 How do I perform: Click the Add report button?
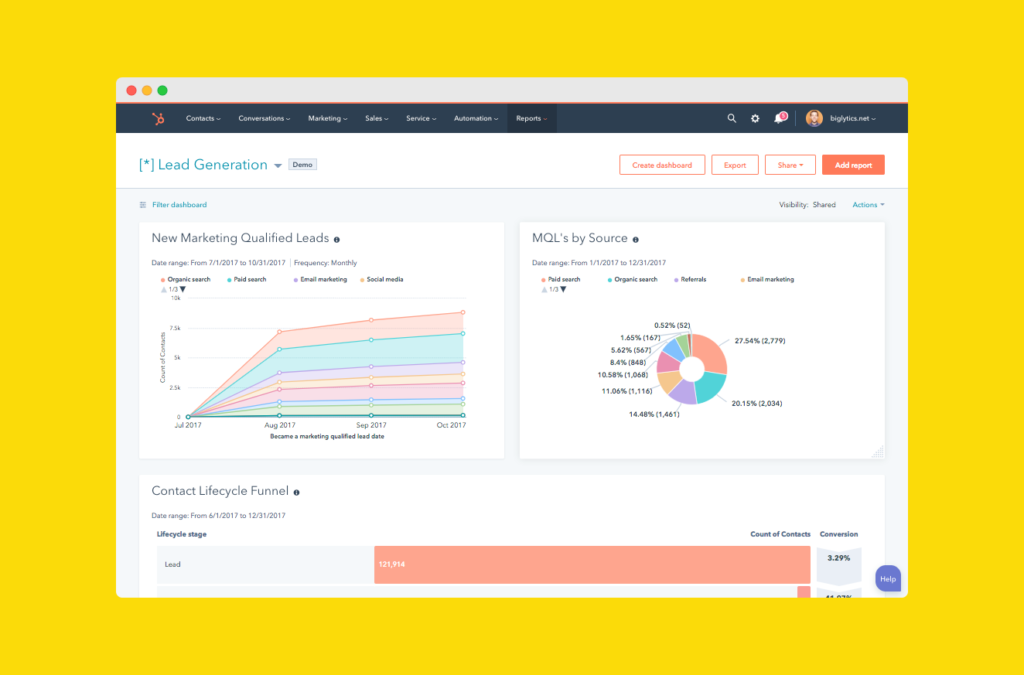click(x=853, y=165)
